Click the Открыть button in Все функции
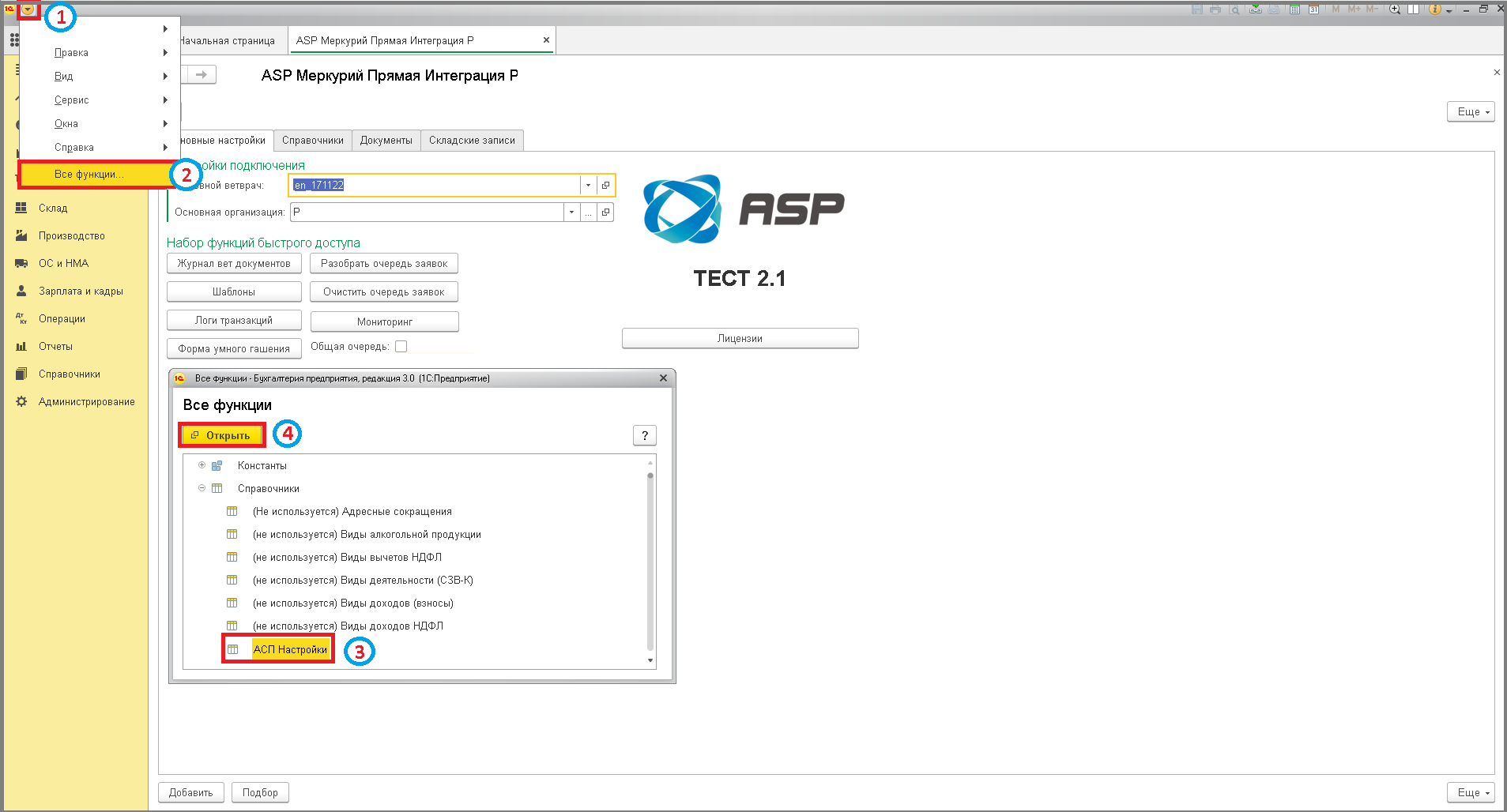Image resolution: width=1507 pixels, height=812 pixels. (222, 435)
